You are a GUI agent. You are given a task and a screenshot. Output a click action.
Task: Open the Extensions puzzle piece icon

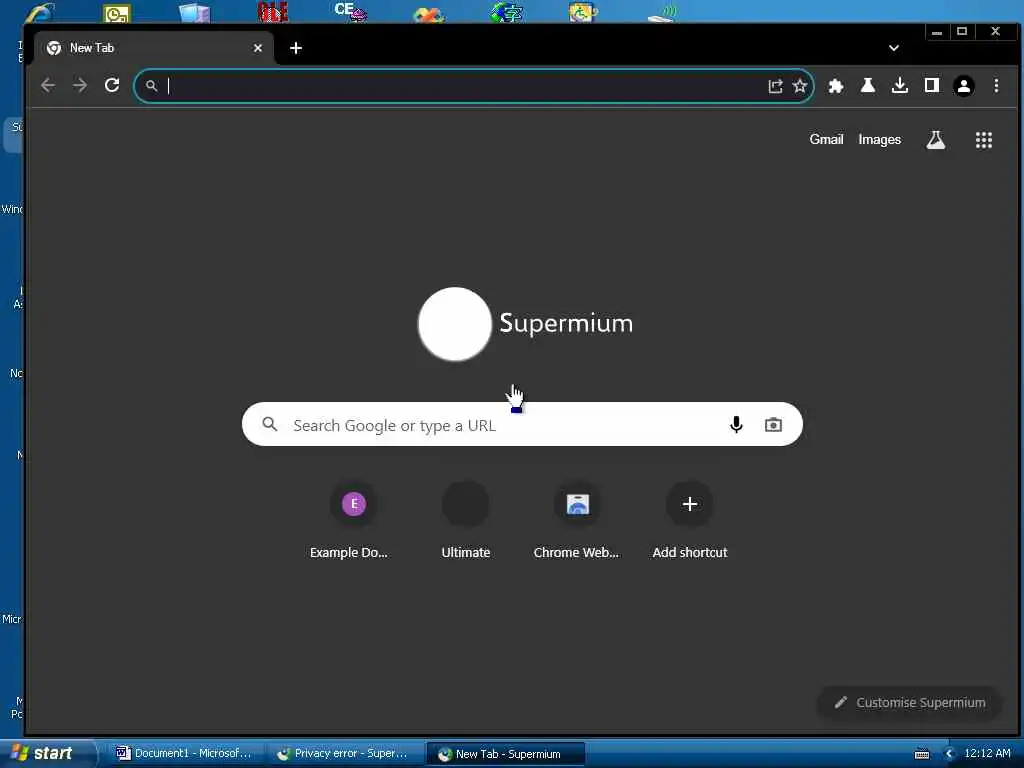(836, 86)
